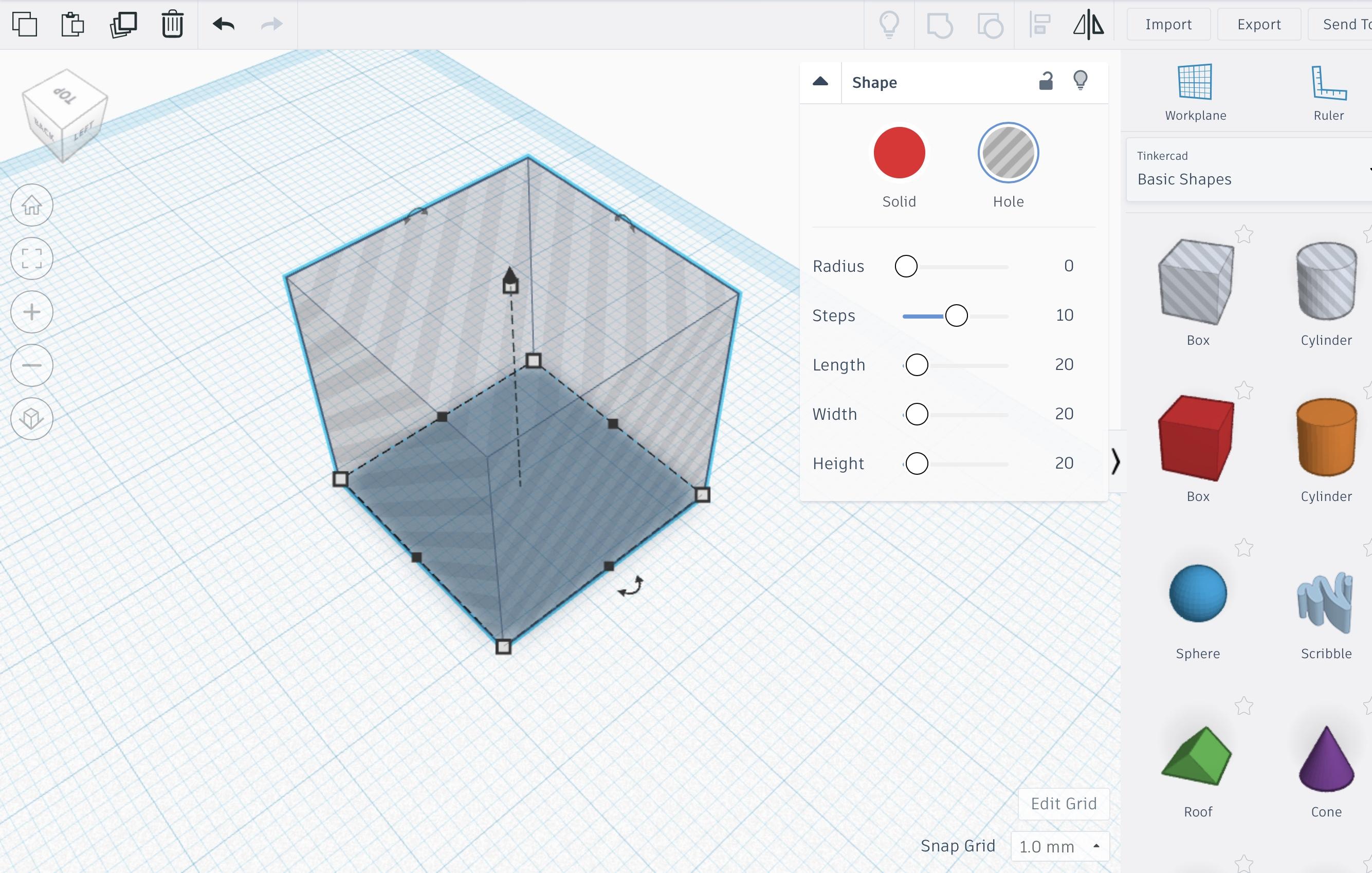Click the Paste clipboard icon
The height and width of the screenshot is (873, 1372).
72,25
